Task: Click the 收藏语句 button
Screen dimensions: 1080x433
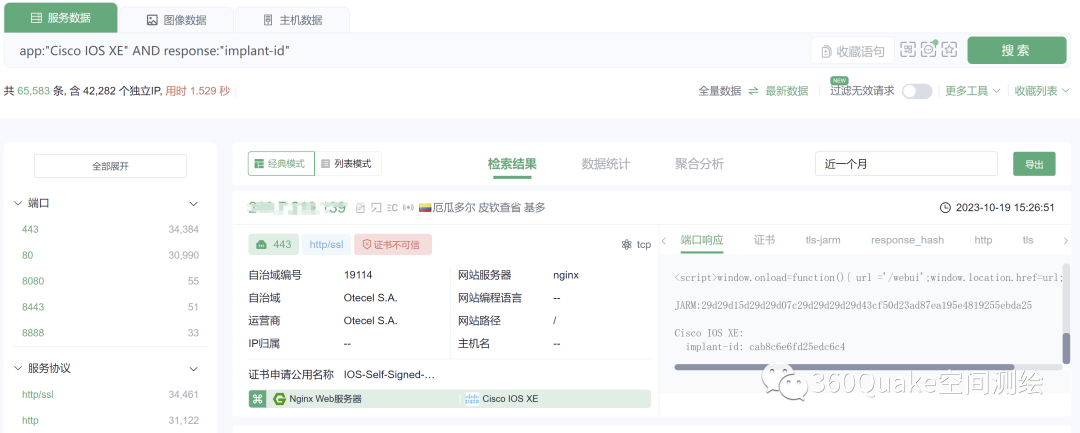Action: point(853,50)
